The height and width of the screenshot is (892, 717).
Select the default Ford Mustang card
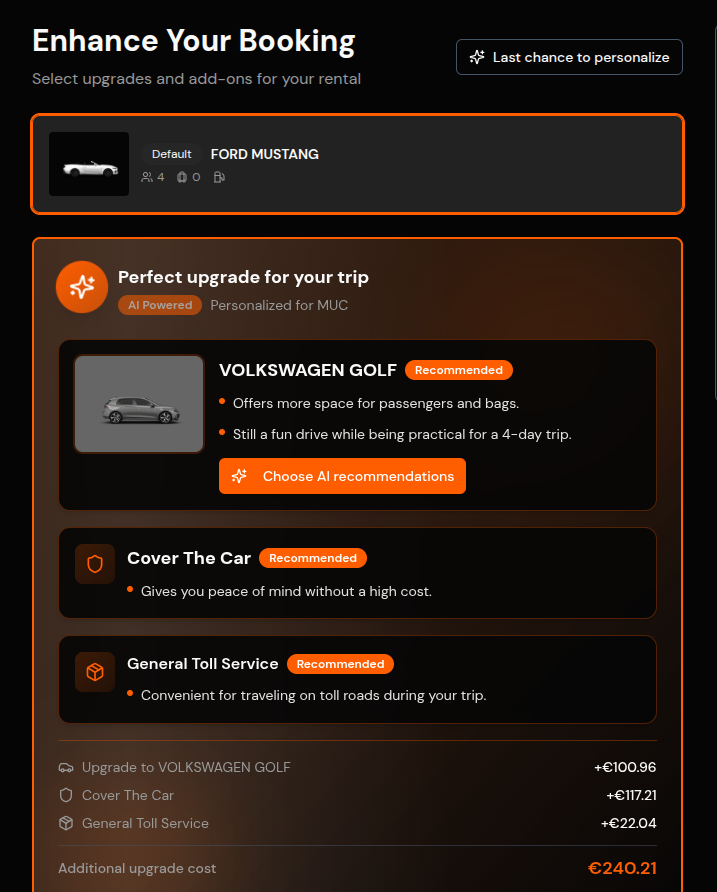(357, 164)
